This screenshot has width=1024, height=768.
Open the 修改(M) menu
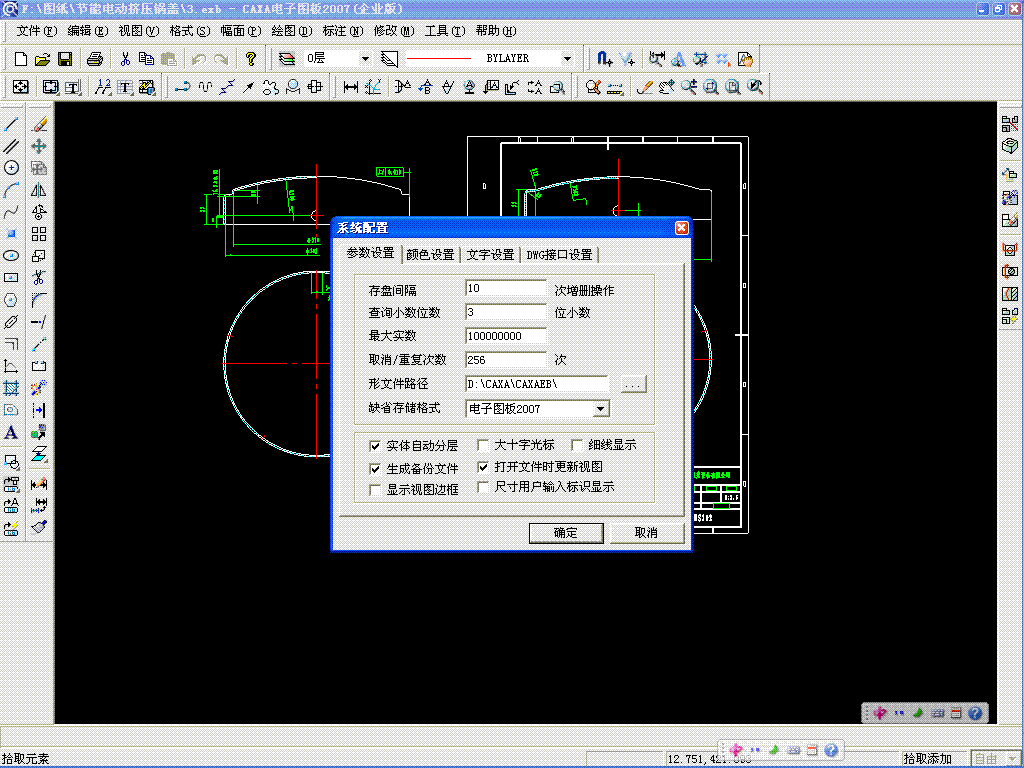click(x=394, y=31)
